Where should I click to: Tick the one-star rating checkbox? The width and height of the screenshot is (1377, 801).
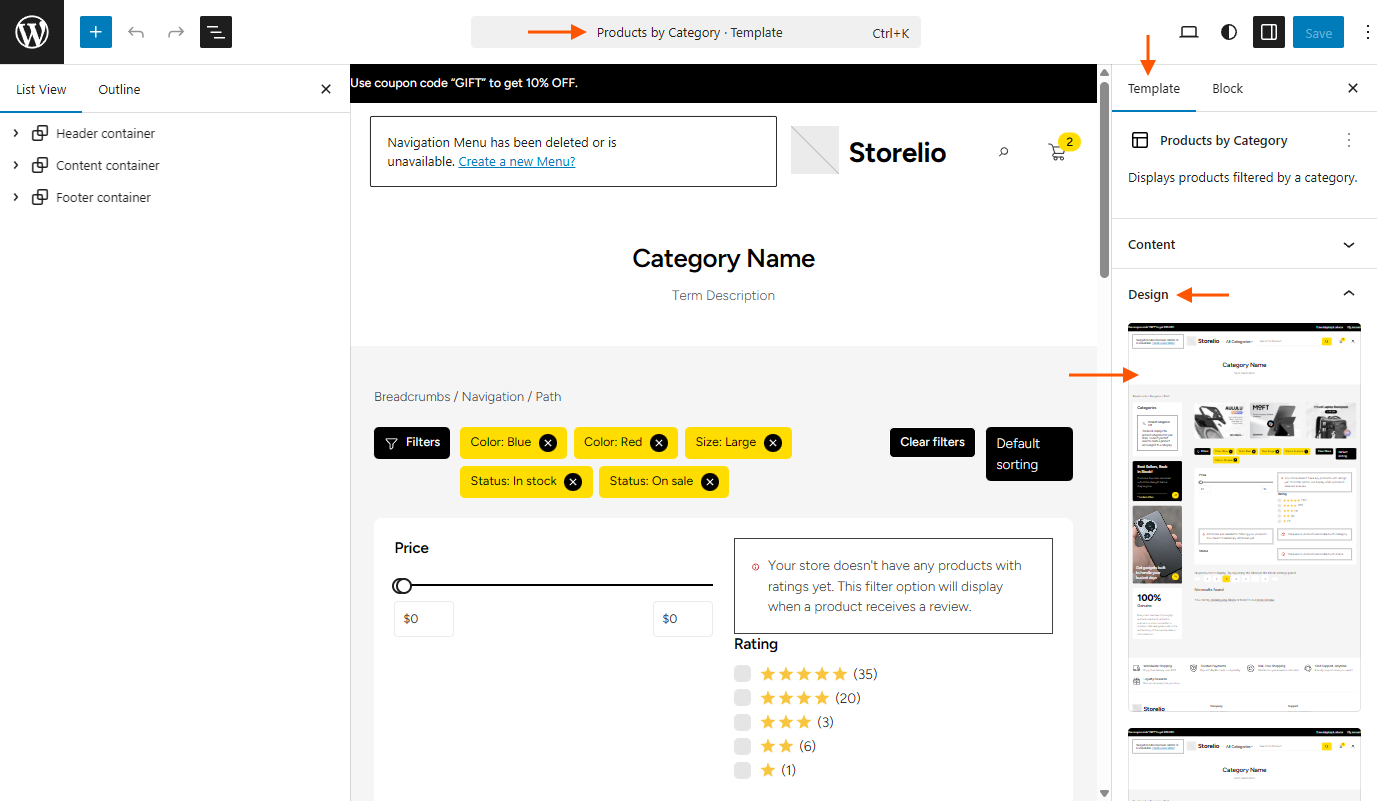[x=742, y=770]
